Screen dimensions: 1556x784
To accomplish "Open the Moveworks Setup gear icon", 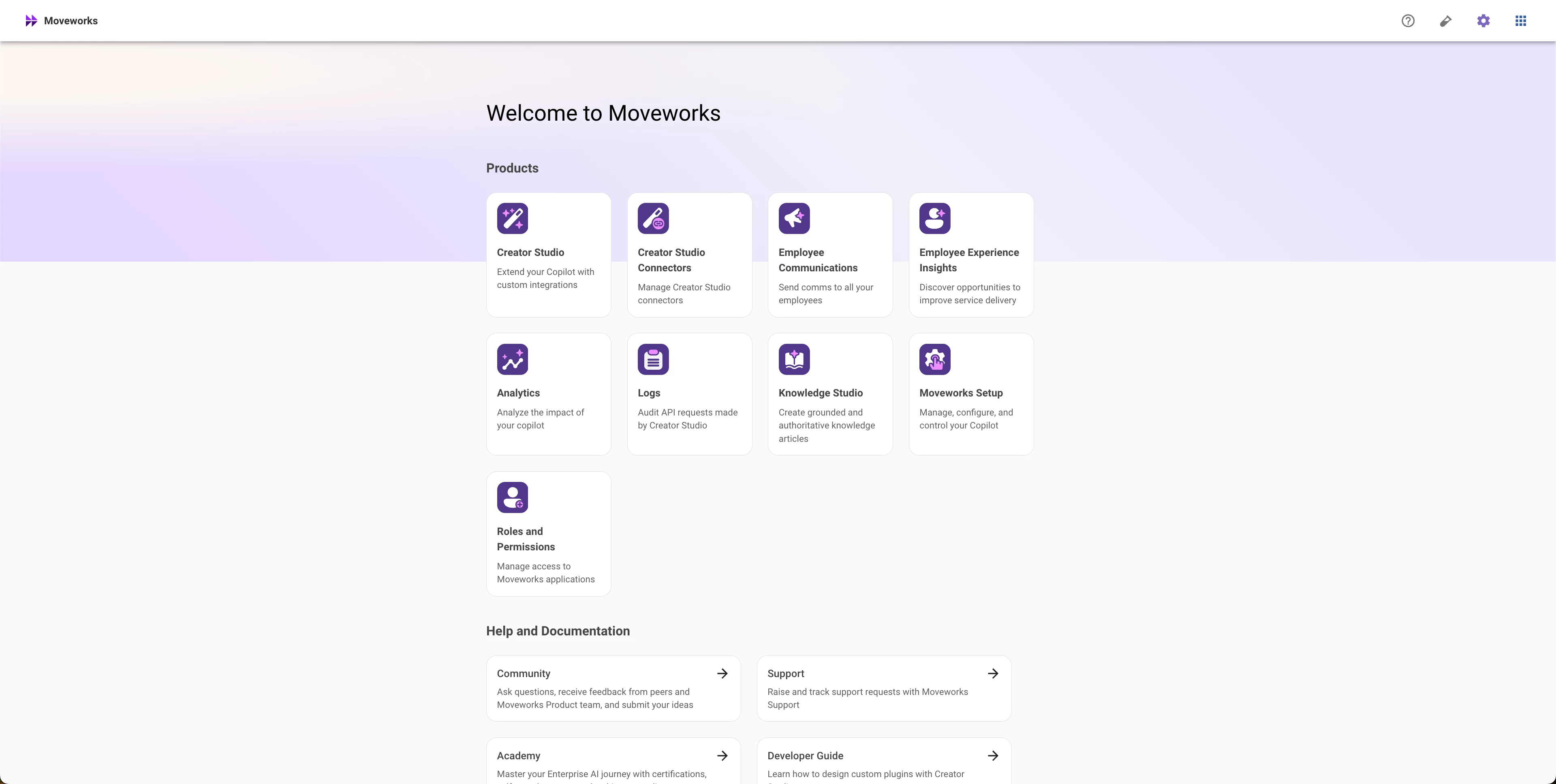I will point(934,359).
